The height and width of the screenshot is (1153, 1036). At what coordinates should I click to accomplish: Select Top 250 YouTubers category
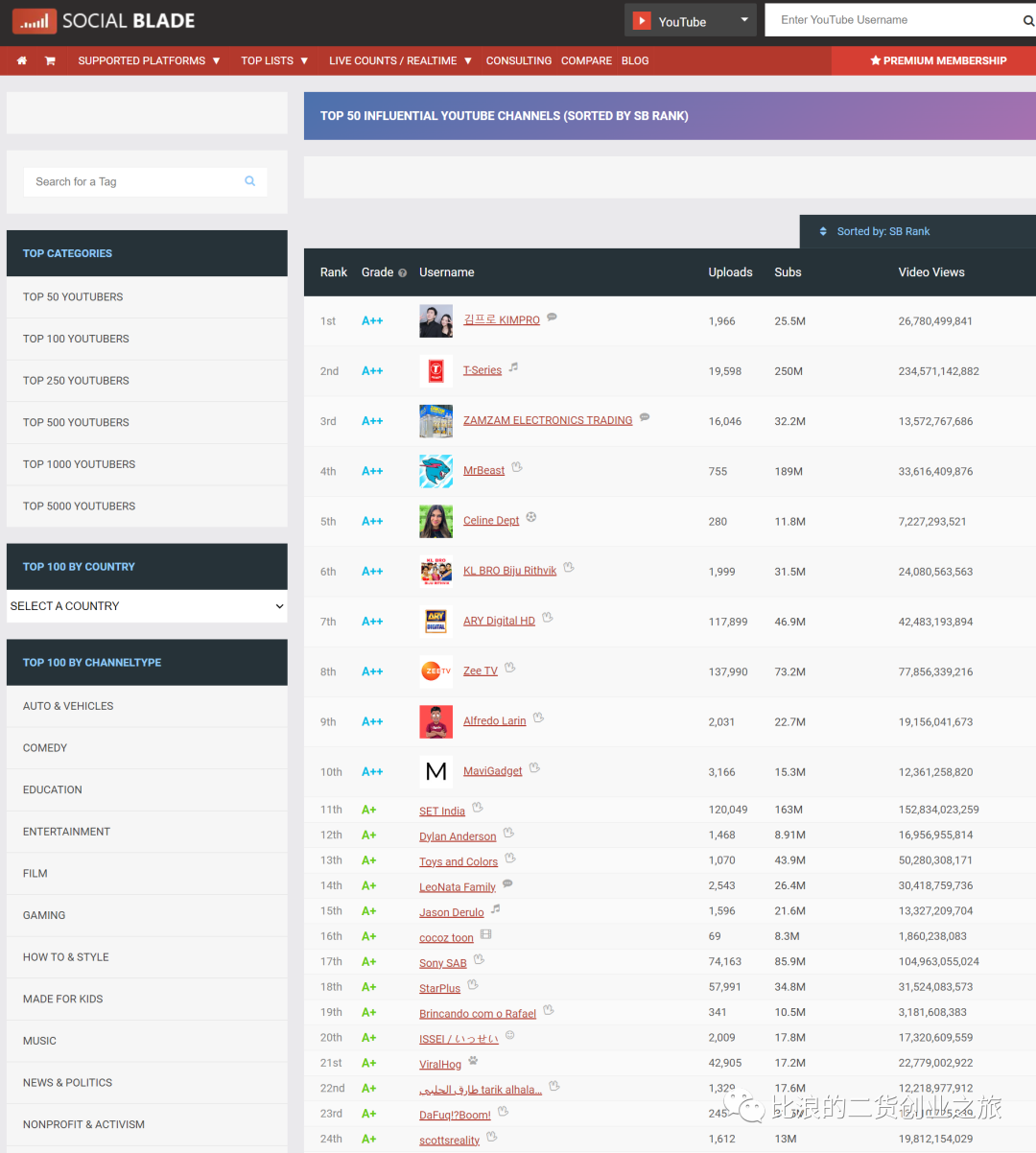147,381
